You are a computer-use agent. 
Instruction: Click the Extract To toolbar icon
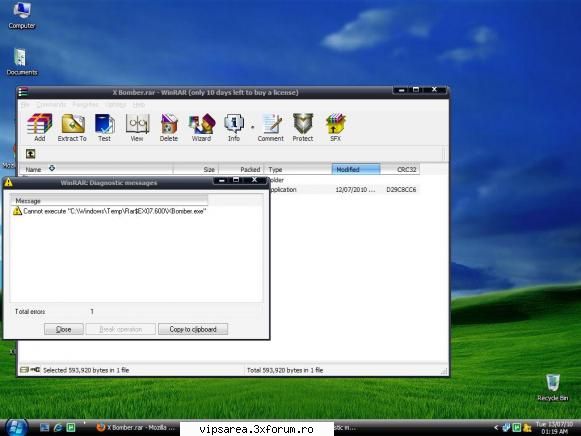click(x=72, y=127)
